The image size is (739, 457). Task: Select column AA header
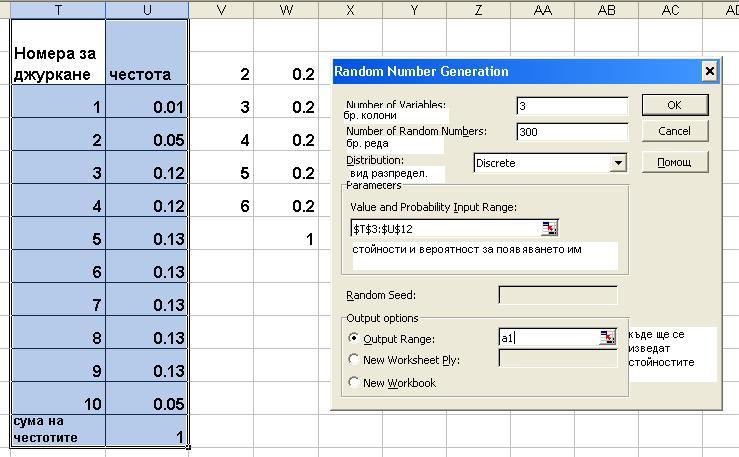pos(542,9)
